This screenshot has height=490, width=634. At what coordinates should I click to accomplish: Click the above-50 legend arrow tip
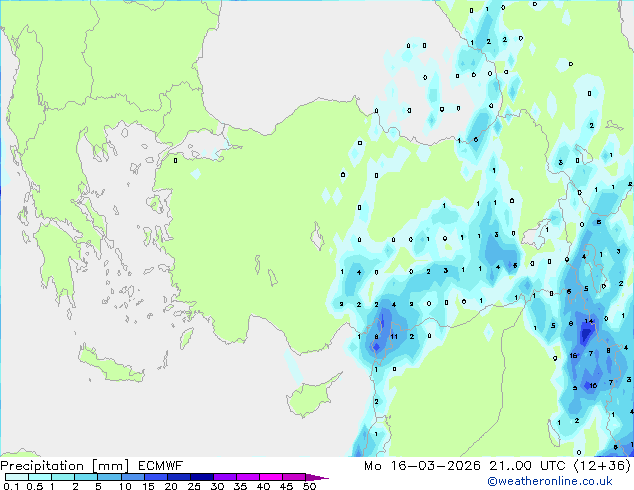tap(317, 477)
